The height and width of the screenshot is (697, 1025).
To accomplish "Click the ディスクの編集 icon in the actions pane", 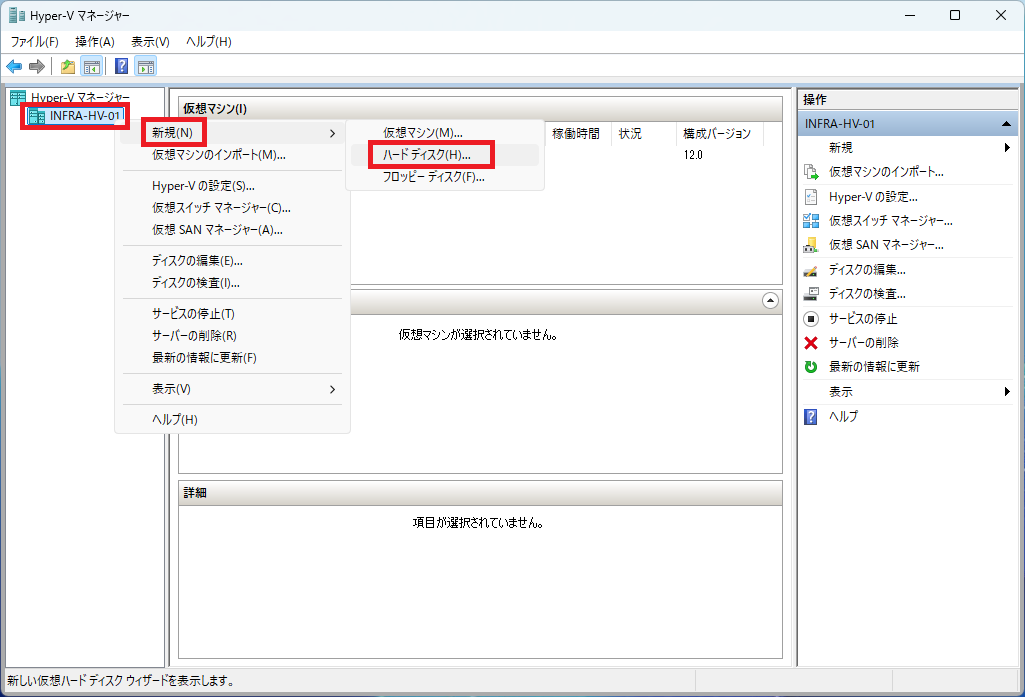I will point(811,270).
